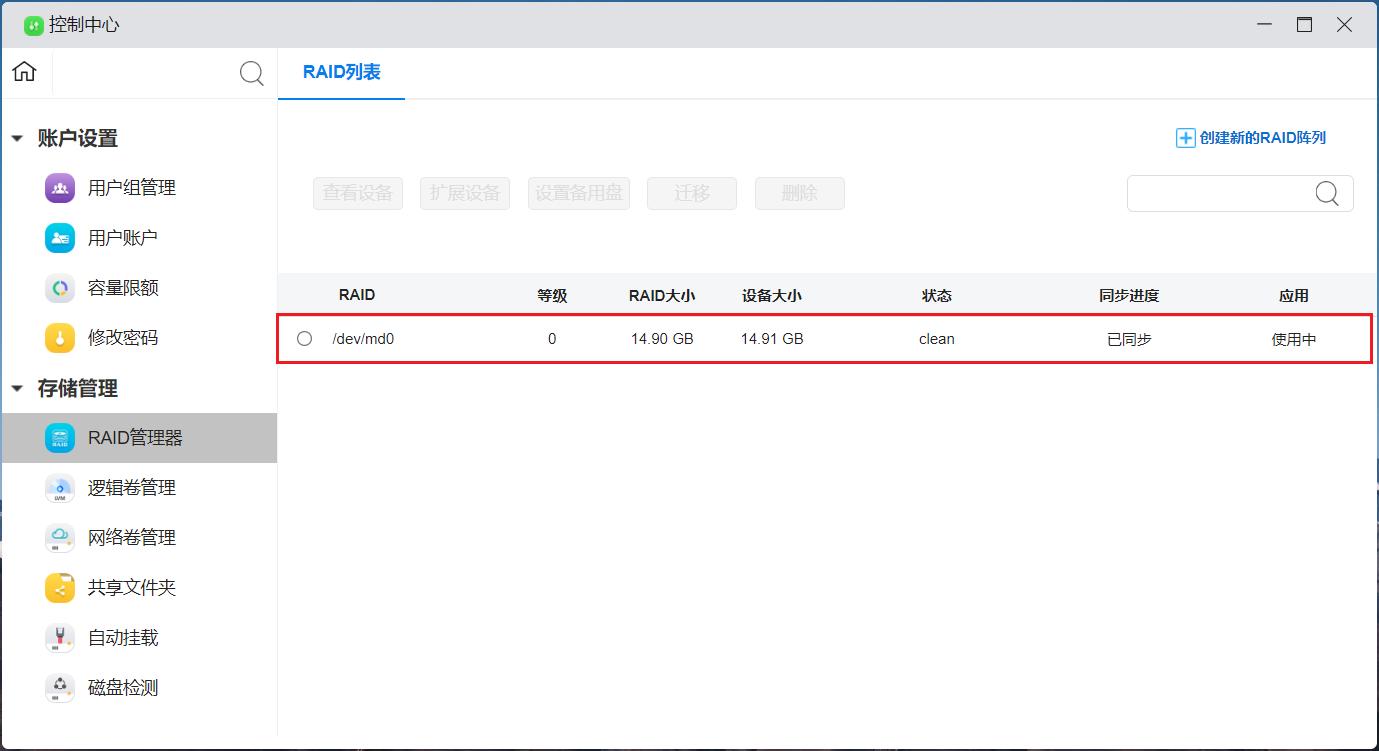
Task: Collapse the 账户设置 section
Action: [x=17, y=139]
